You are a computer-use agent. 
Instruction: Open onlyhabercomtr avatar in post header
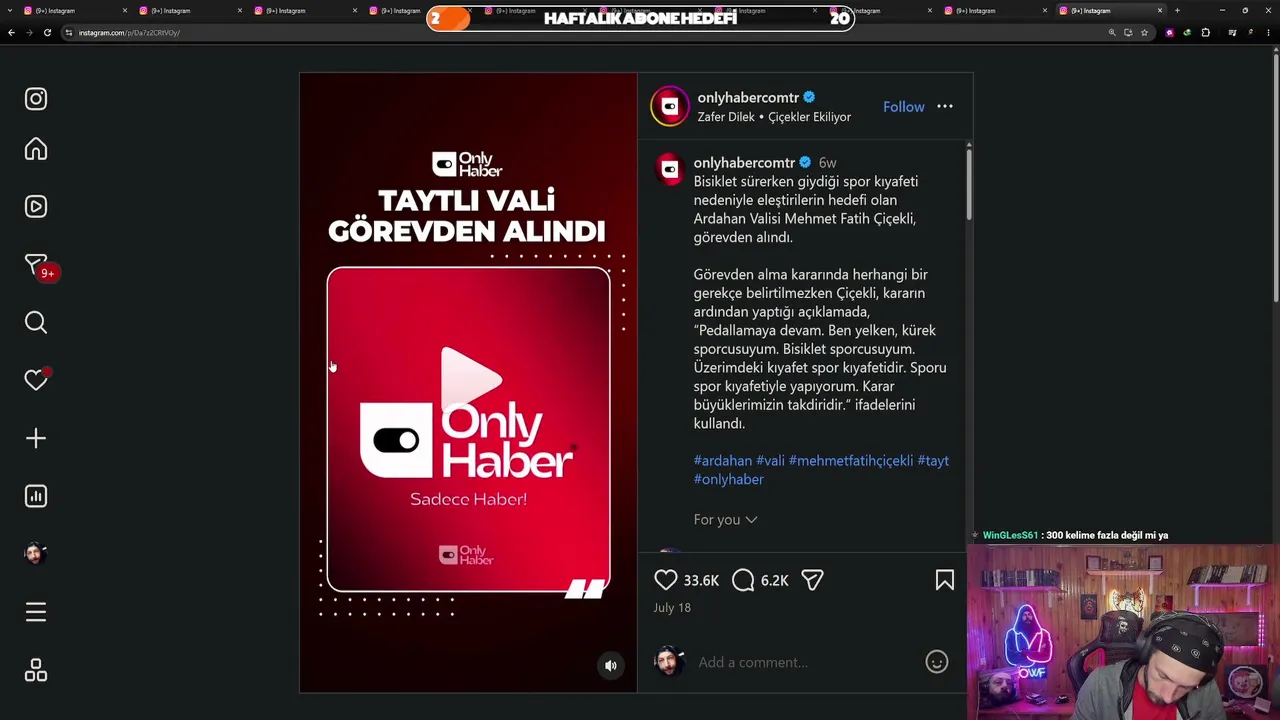click(670, 107)
